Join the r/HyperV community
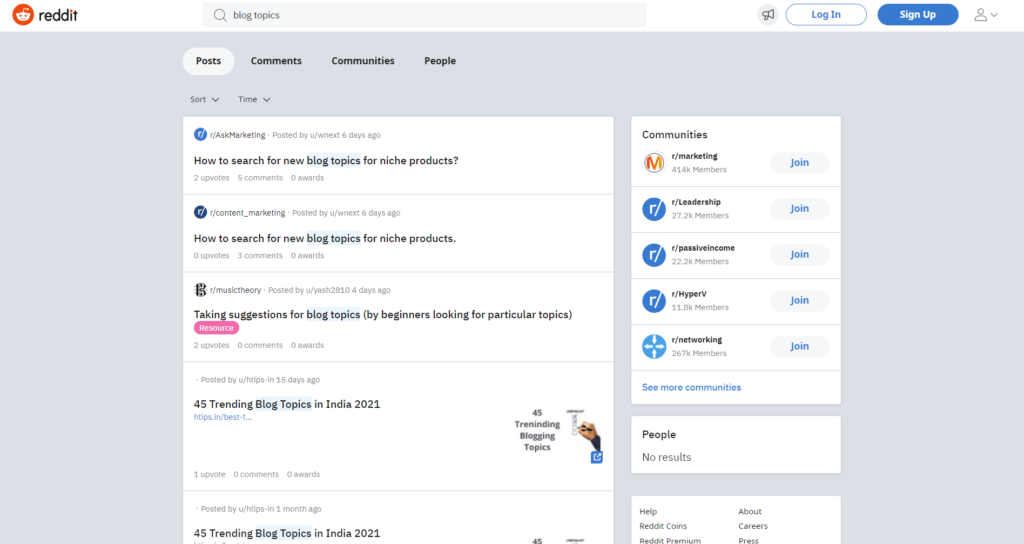This screenshot has height=544, width=1024. [x=799, y=300]
